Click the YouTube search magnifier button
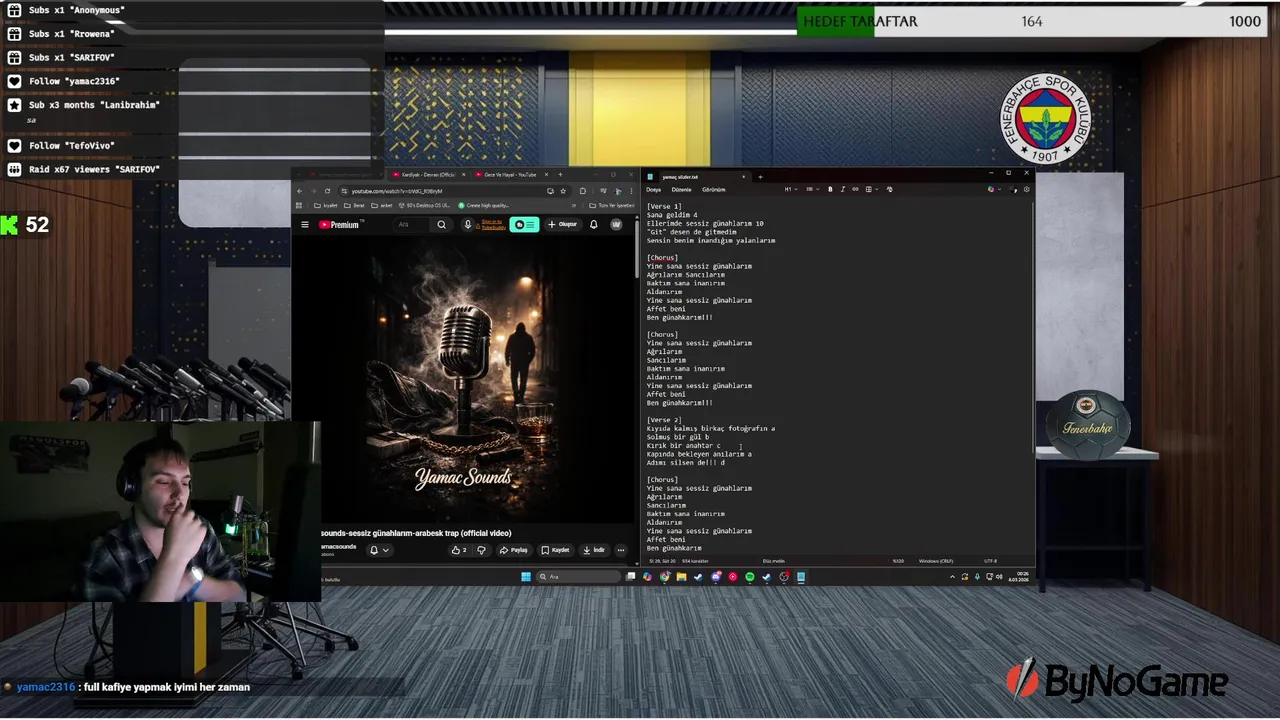Viewport: 1280px width, 720px height. 441,225
